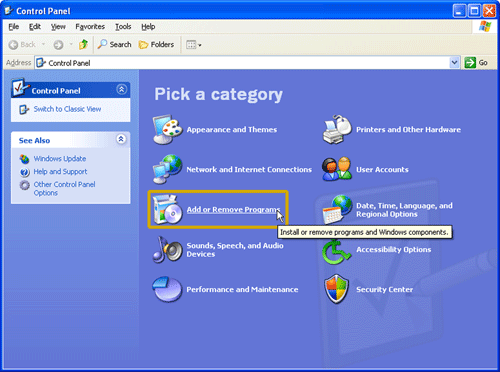The image size is (500, 372).
Task: Open Network and Internet Connections link
Action: click(249, 170)
